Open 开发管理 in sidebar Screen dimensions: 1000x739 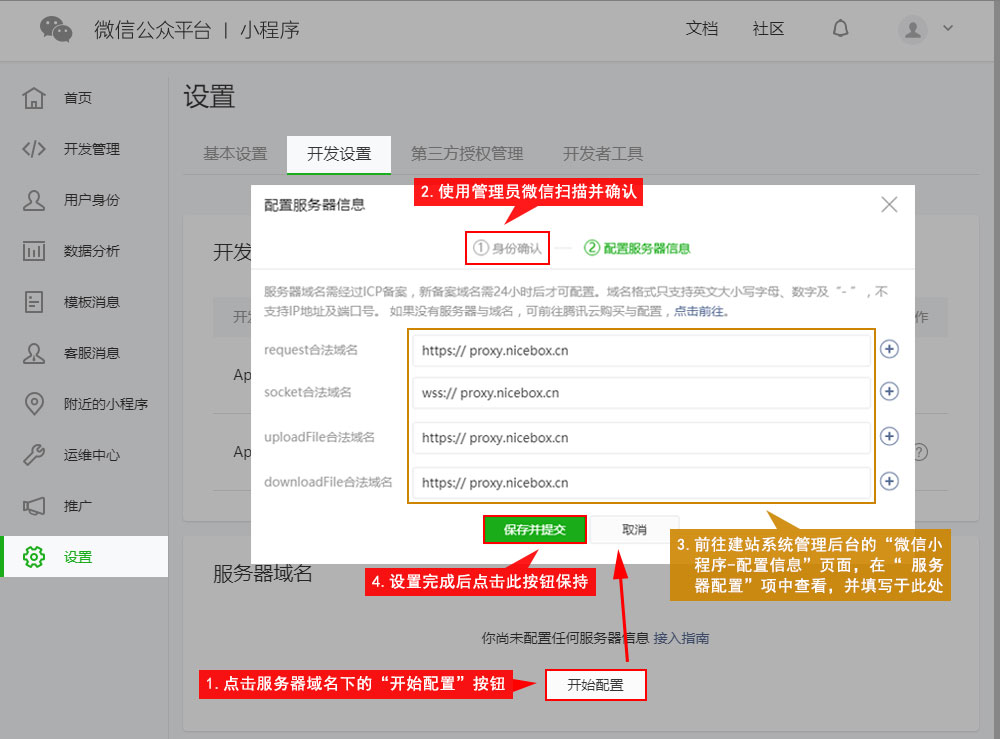[x=91, y=149]
